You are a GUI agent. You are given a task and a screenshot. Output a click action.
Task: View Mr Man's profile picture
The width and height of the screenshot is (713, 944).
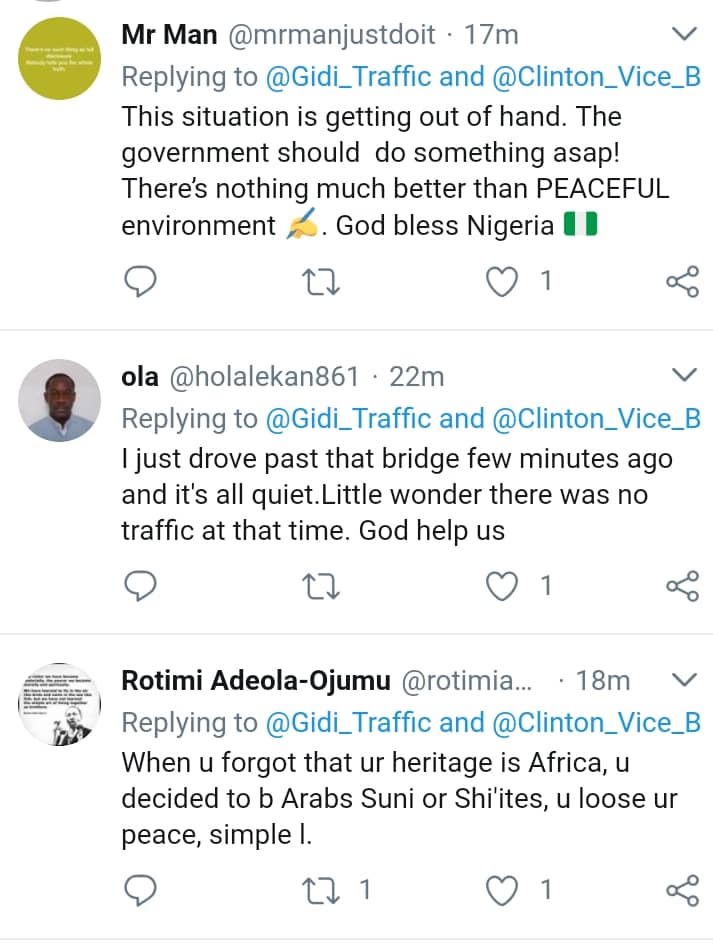click(x=60, y=61)
